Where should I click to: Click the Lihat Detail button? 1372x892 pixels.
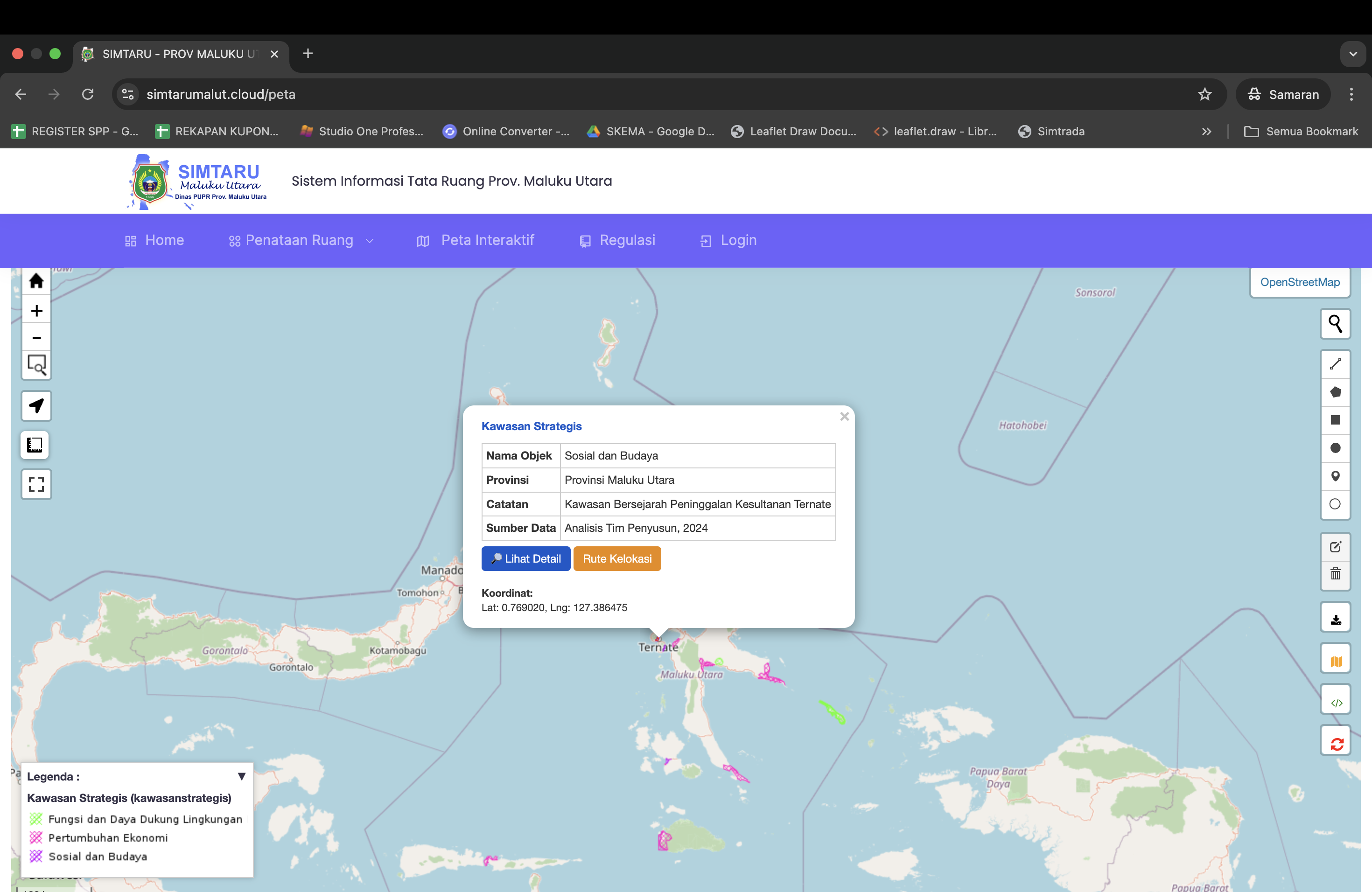[525, 558]
